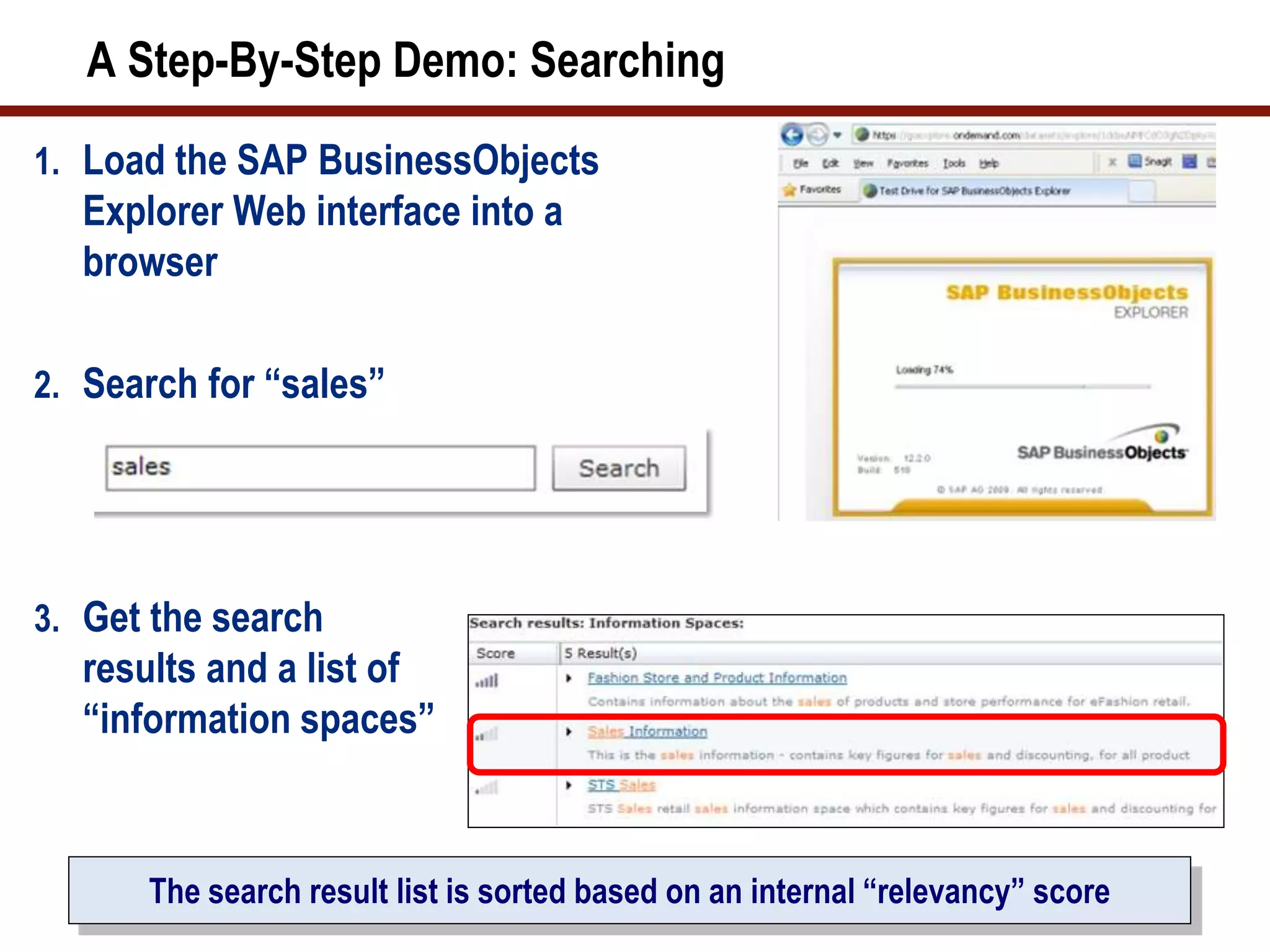Open the STS Sales link
The width and height of the screenshot is (1270, 952).
pos(621,785)
